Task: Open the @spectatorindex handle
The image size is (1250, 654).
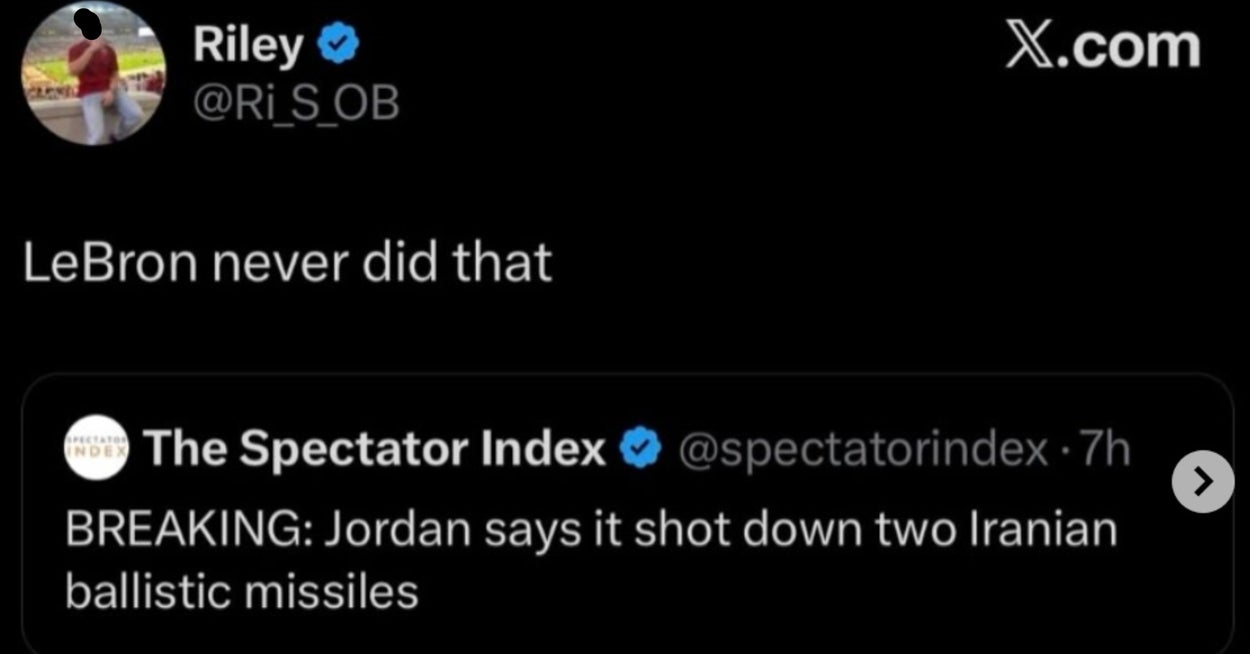Action: (x=863, y=451)
